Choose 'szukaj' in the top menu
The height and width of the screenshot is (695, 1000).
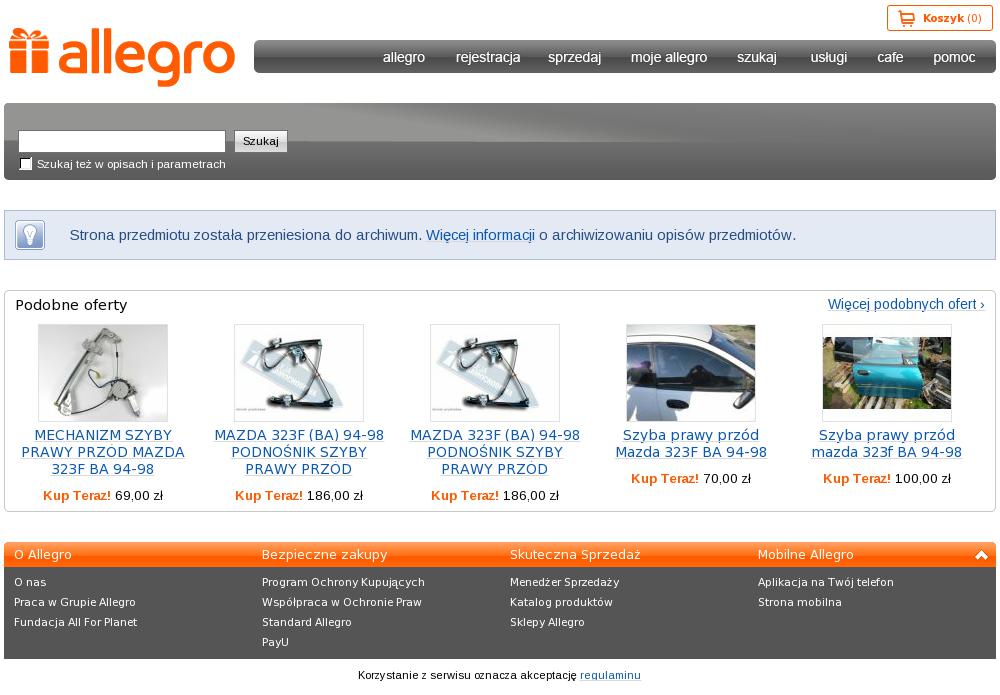click(x=756, y=57)
